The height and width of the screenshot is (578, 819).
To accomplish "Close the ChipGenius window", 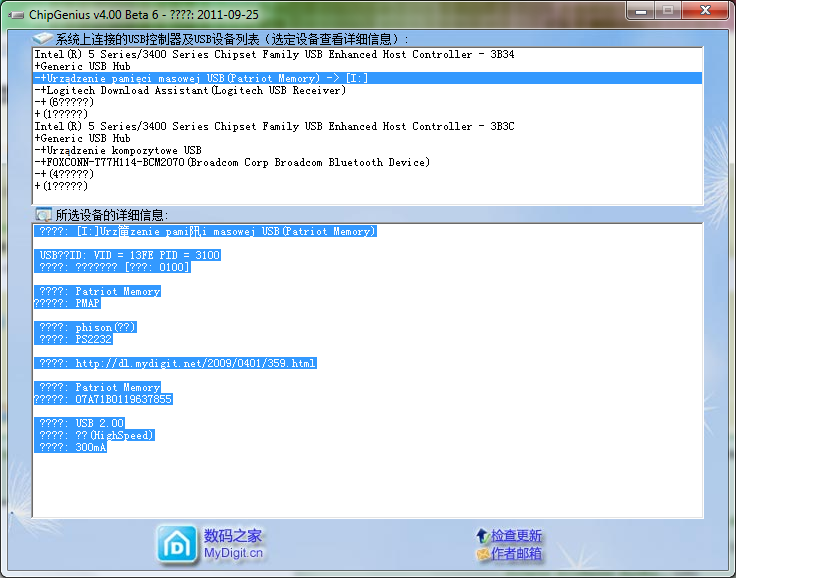I will coord(705,10).
